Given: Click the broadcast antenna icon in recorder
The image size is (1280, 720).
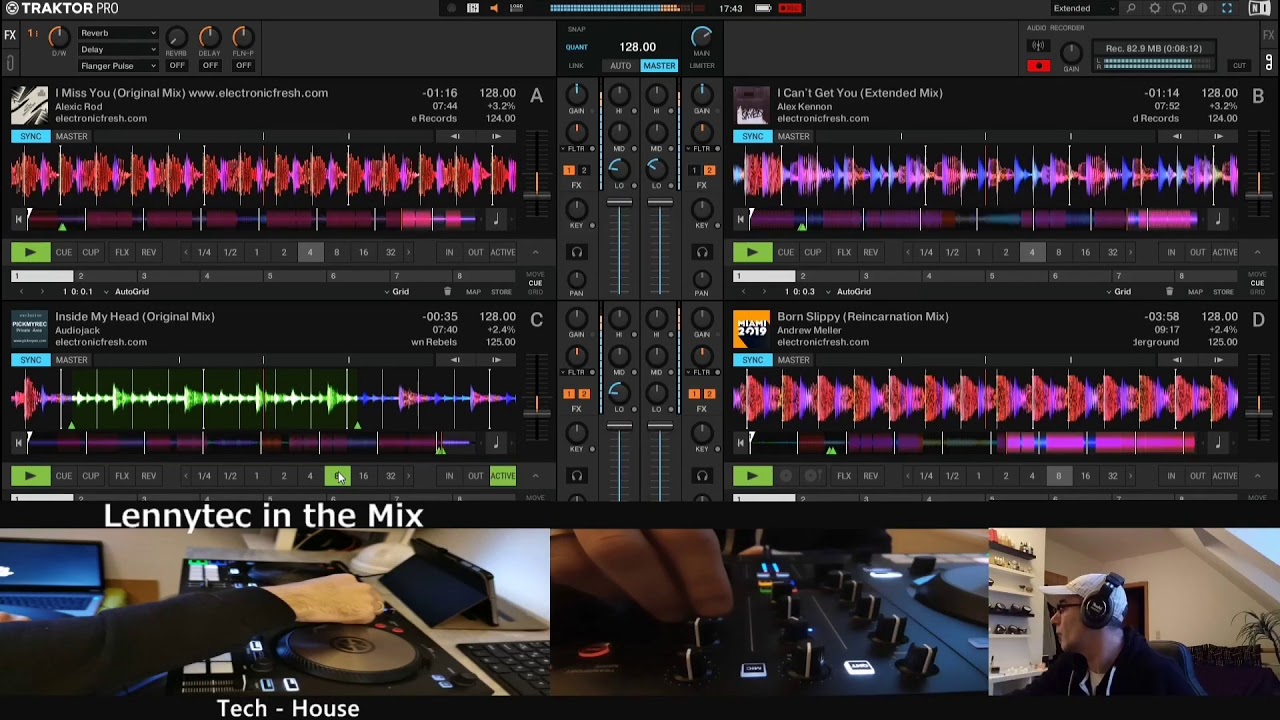Looking at the screenshot, I should click(1038, 46).
